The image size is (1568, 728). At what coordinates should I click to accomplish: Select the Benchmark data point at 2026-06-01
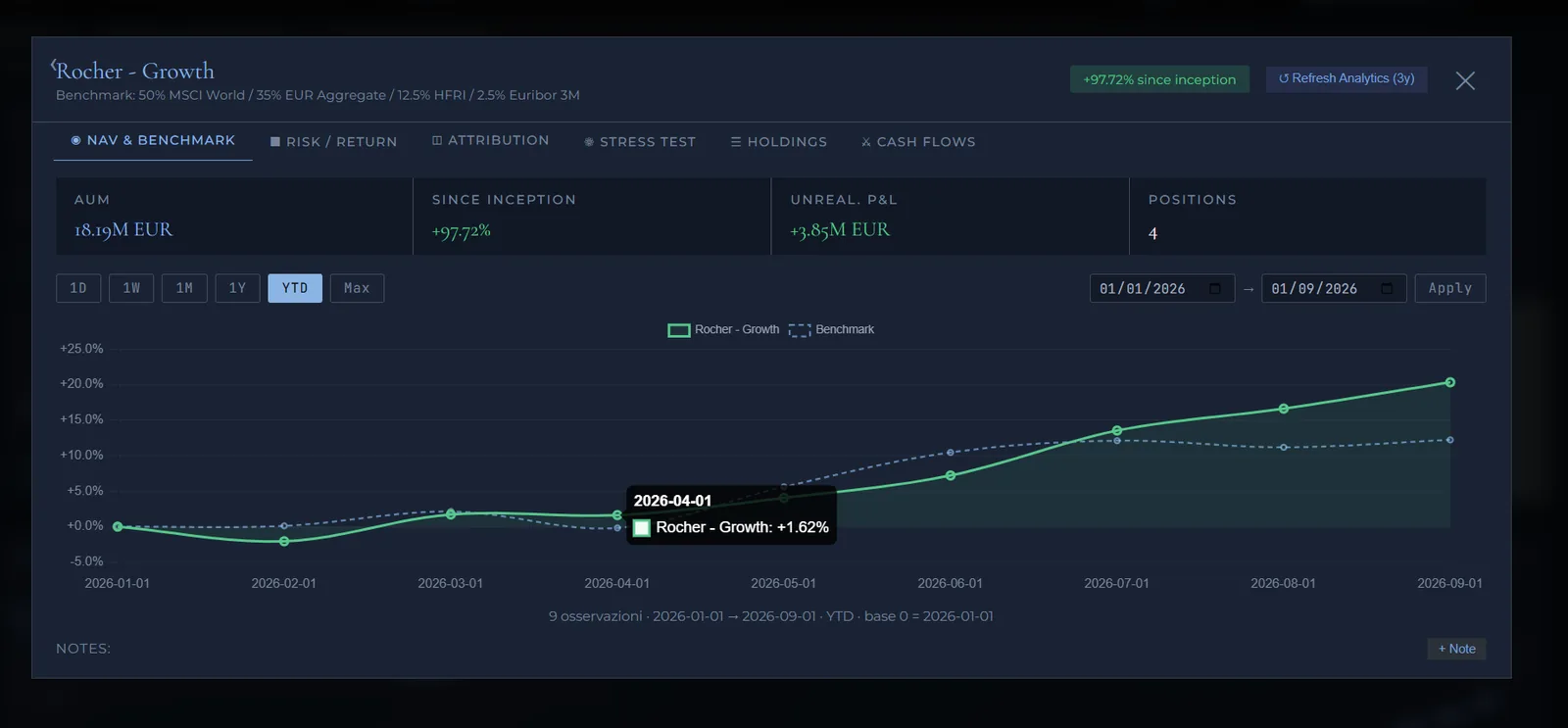951,453
